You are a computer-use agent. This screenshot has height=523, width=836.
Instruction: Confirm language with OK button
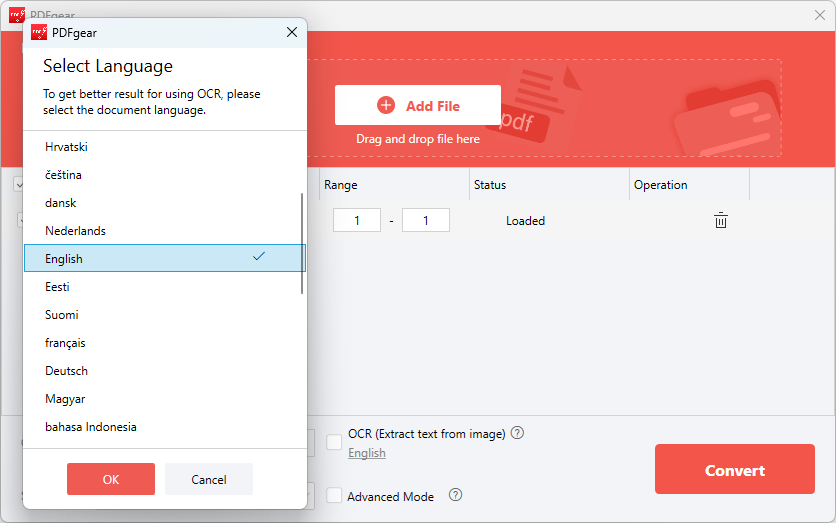(111, 479)
